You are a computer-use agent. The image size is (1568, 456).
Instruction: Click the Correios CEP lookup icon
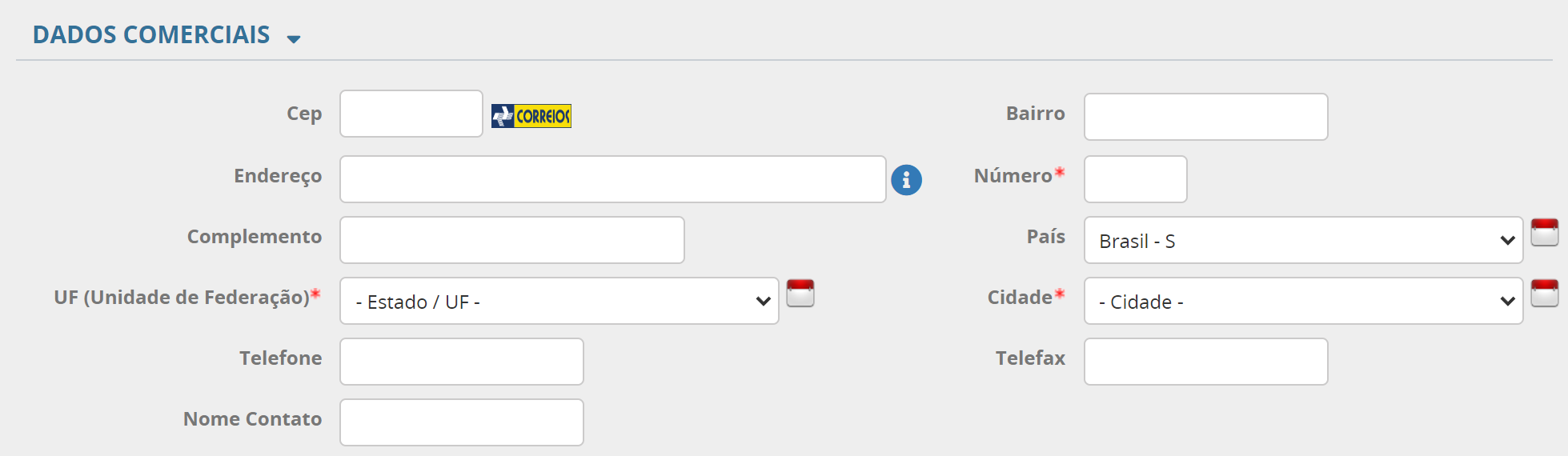[531, 116]
